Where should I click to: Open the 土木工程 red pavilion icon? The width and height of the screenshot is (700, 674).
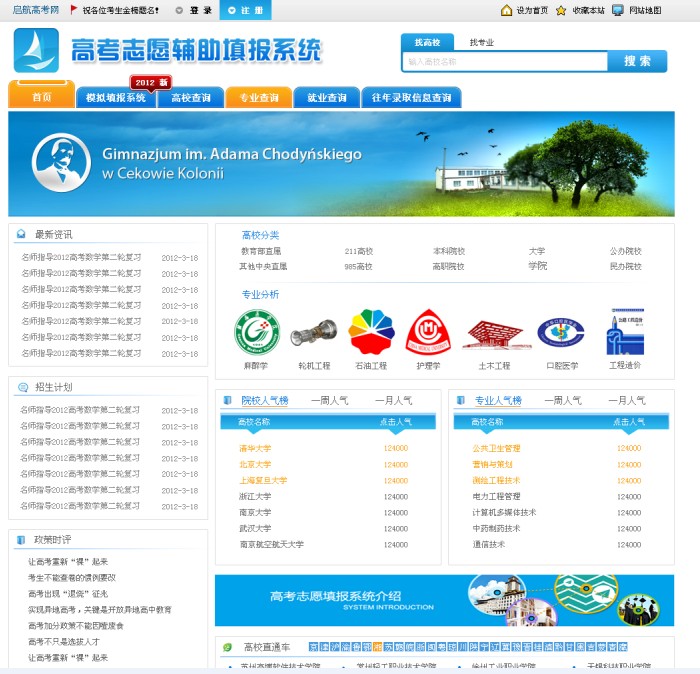495,334
